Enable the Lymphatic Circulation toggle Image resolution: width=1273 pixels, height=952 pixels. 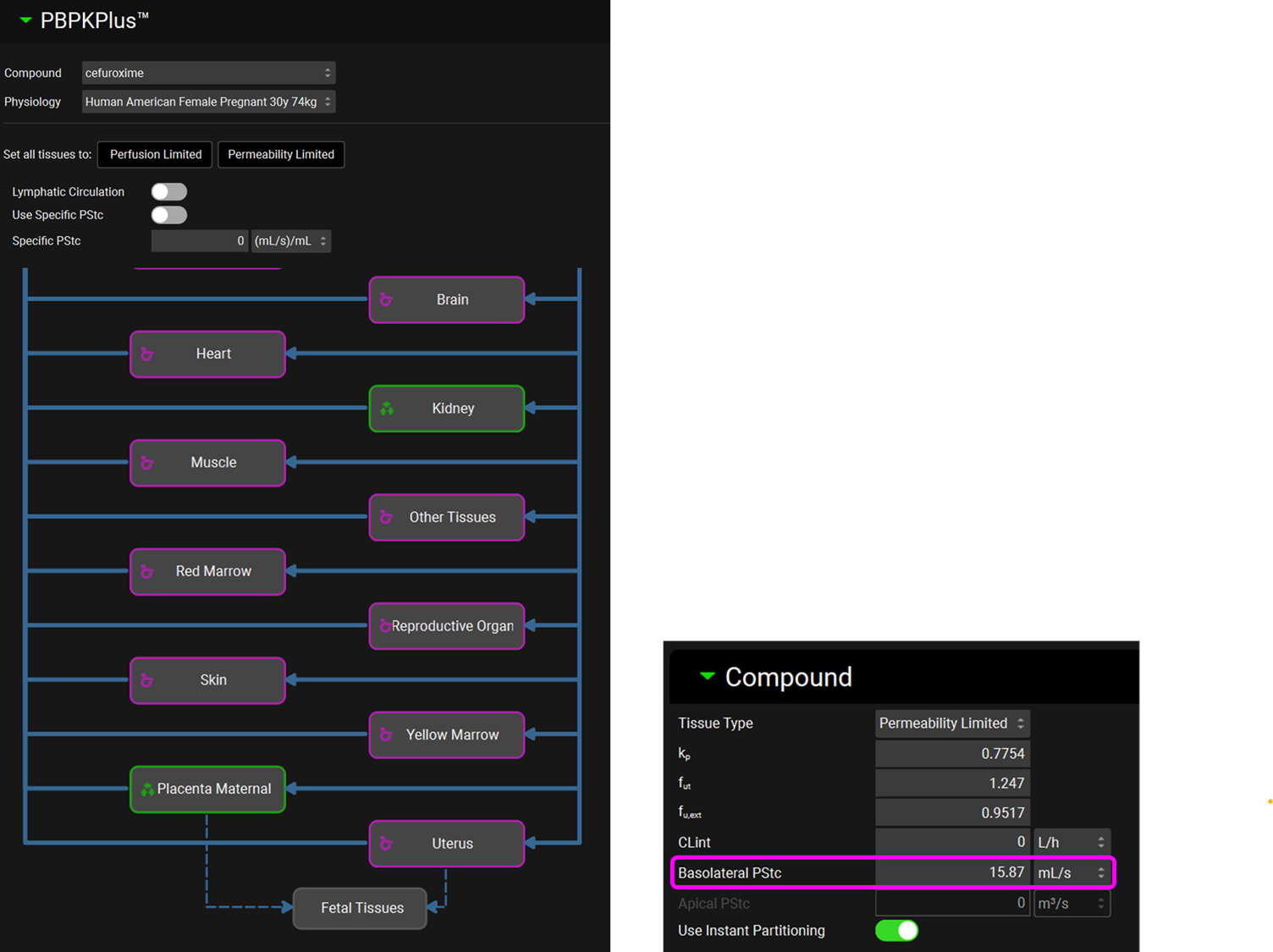click(x=168, y=192)
